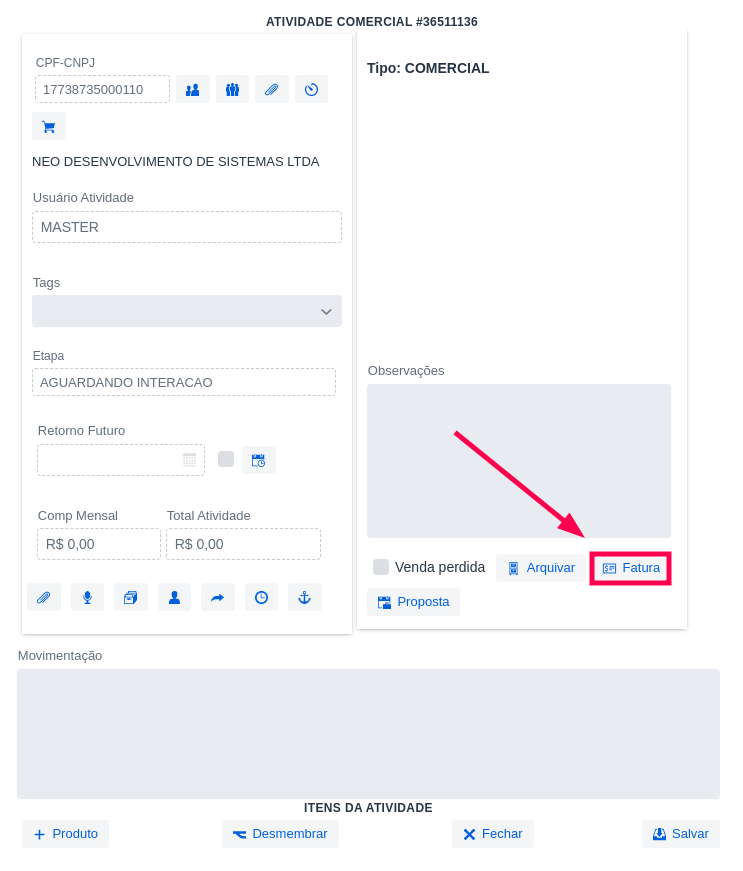
Task: Click the Fatura button
Action: point(631,568)
